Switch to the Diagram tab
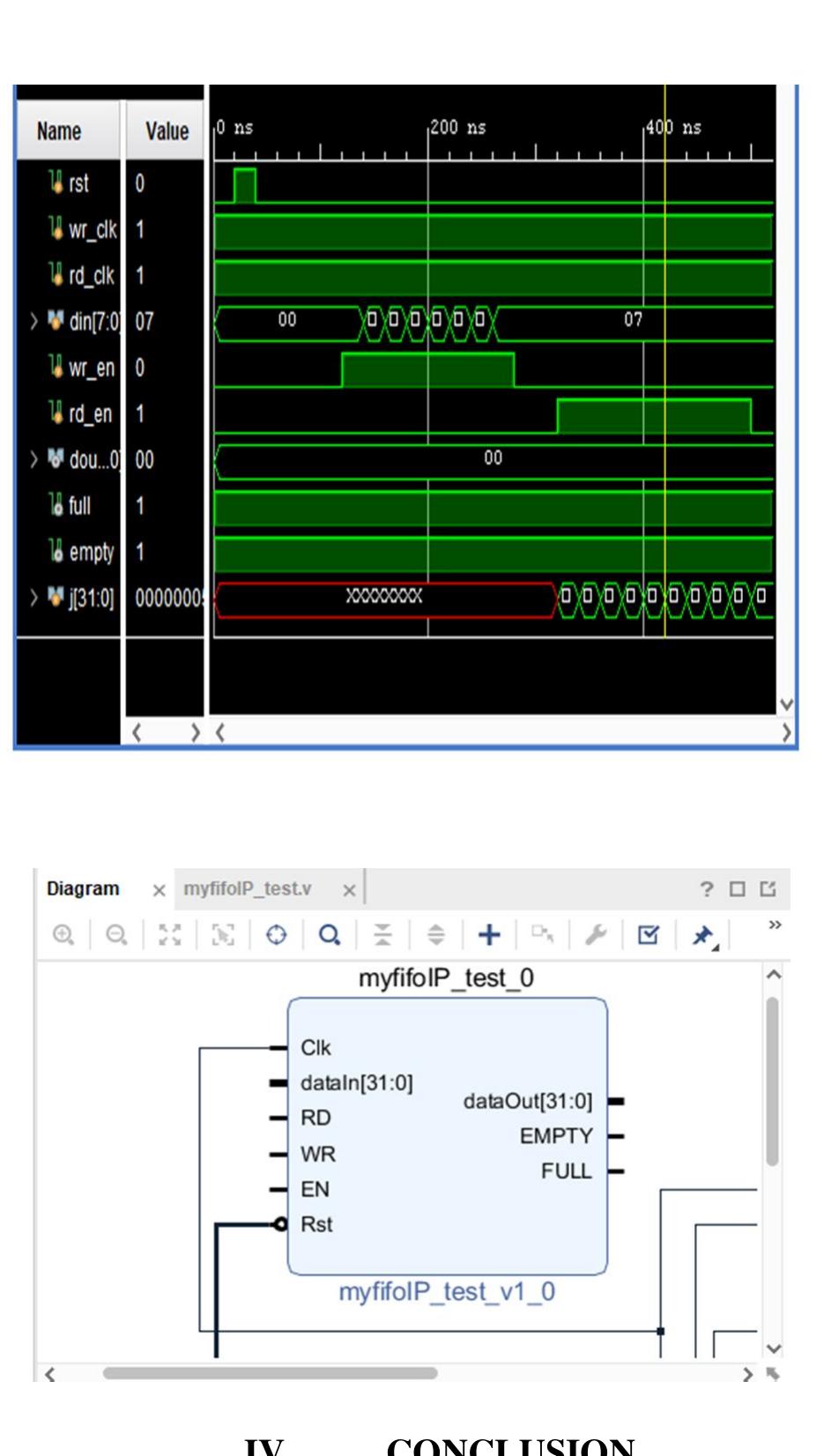The width and height of the screenshot is (824, 1456). point(83,888)
